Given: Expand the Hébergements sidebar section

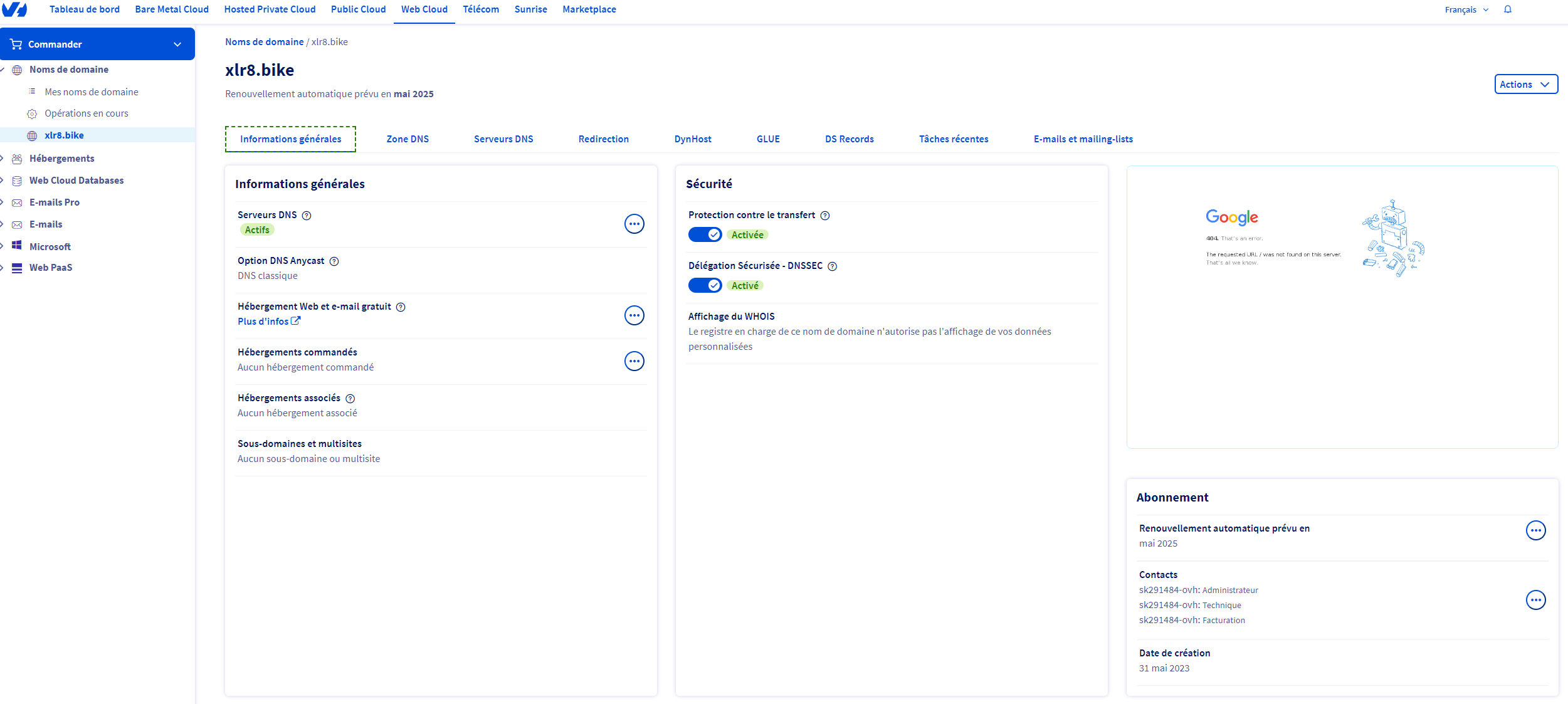Looking at the screenshot, I should (x=61, y=159).
